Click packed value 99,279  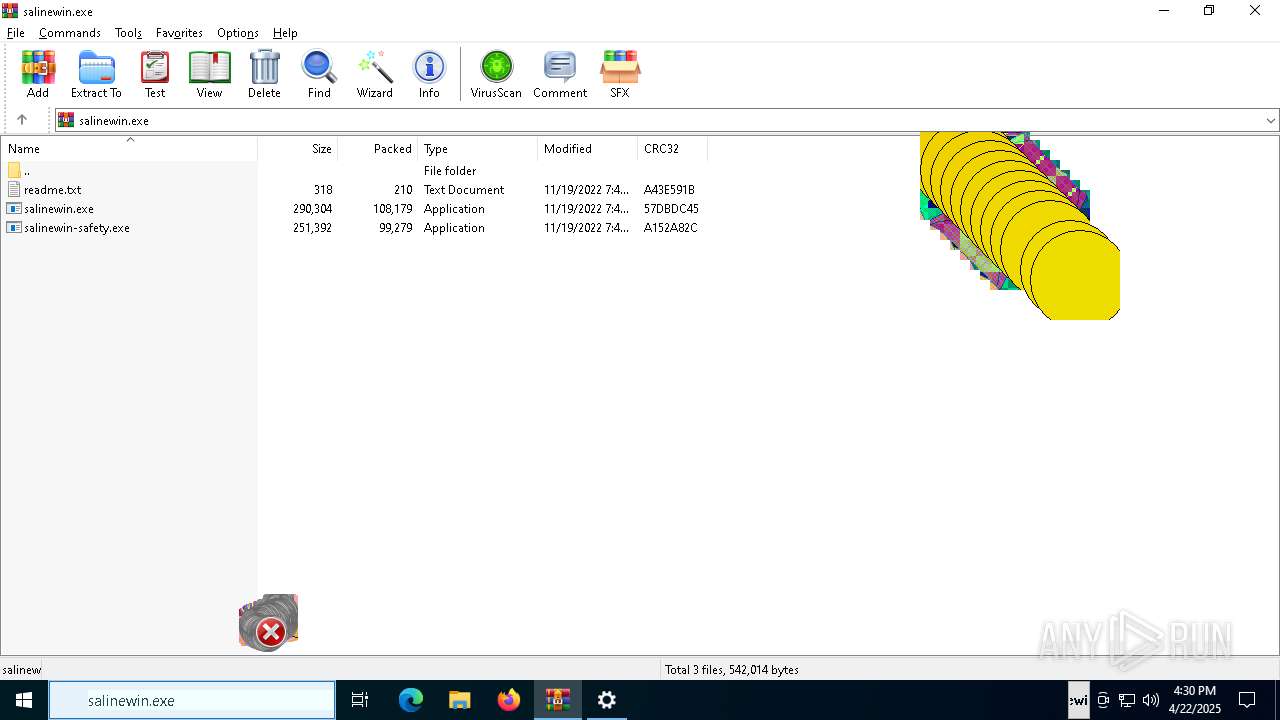396,228
